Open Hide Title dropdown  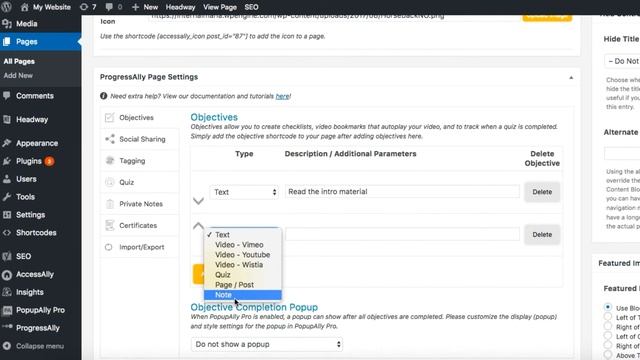pyautogui.click(x=622, y=61)
